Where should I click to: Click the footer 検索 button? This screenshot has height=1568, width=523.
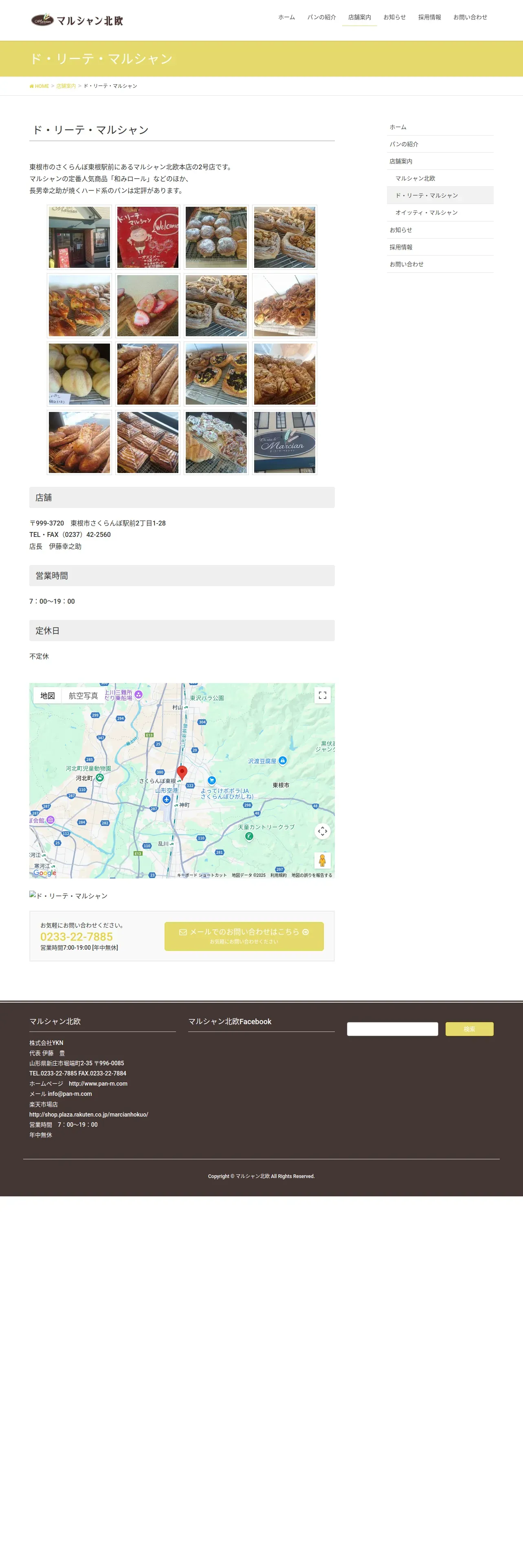click(469, 1029)
